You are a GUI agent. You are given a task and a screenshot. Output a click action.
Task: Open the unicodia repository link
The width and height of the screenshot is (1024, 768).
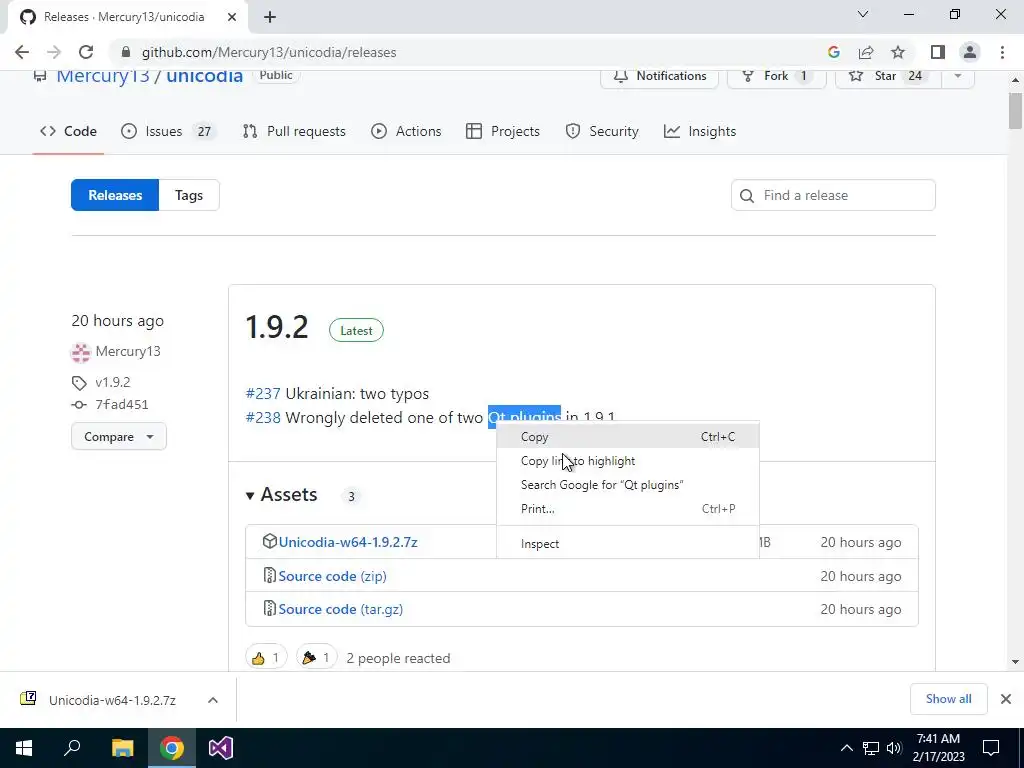pos(204,76)
